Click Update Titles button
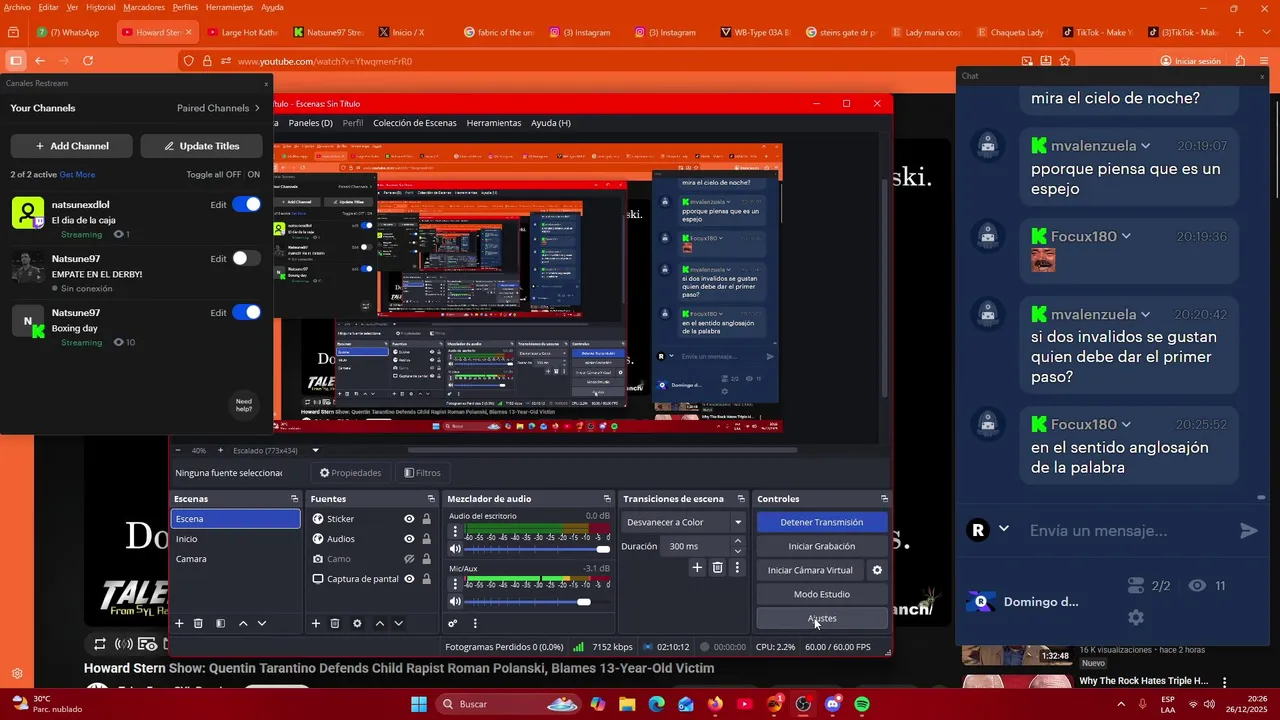This screenshot has width=1280, height=720. pyautogui.click(x=201, y=146)
